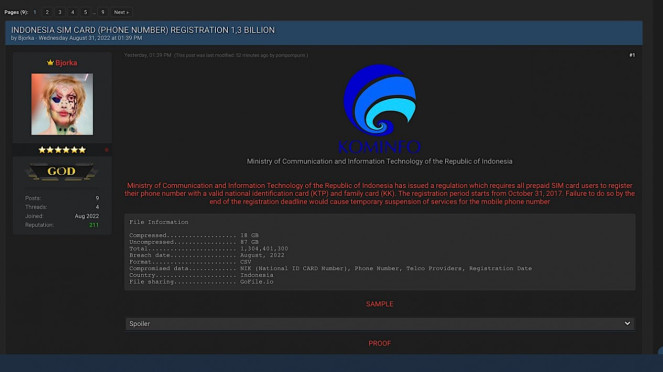Click the reputation value 211

click(x=94, y=225)
